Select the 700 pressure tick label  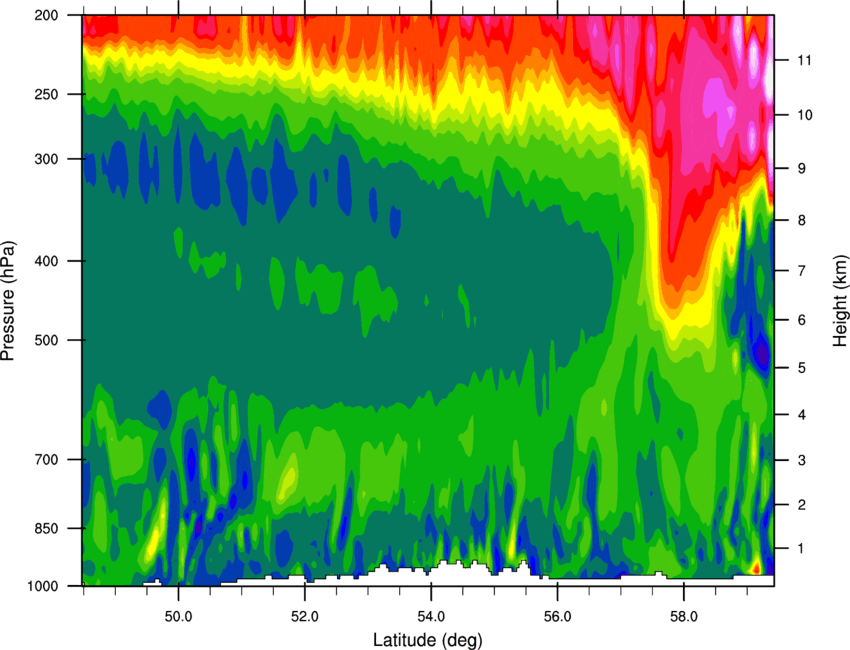pyautogui.click(x=47, y=459)
